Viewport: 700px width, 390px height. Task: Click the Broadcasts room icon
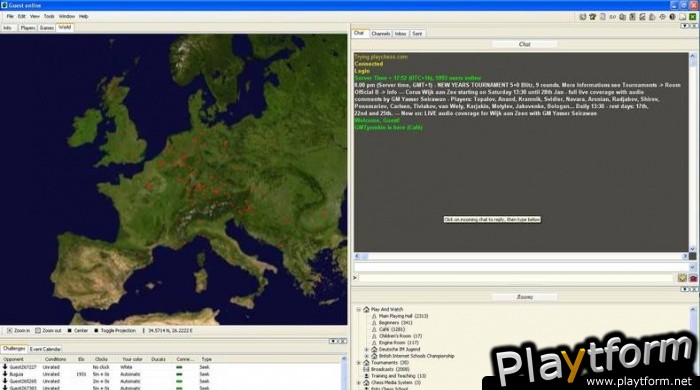366,369
